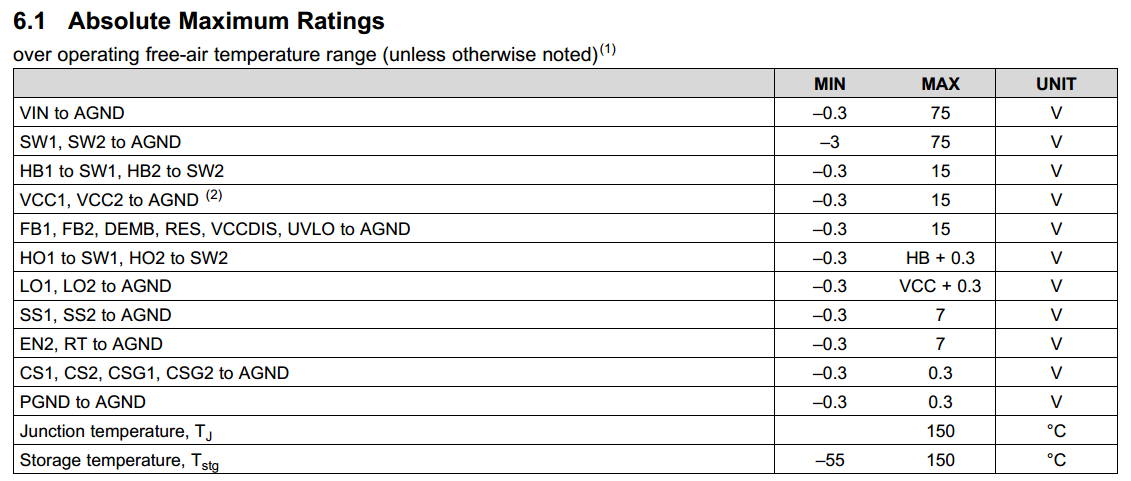
Task: Click the "Absolute Maximum Ratings" section heading
Action: [226, 20]
